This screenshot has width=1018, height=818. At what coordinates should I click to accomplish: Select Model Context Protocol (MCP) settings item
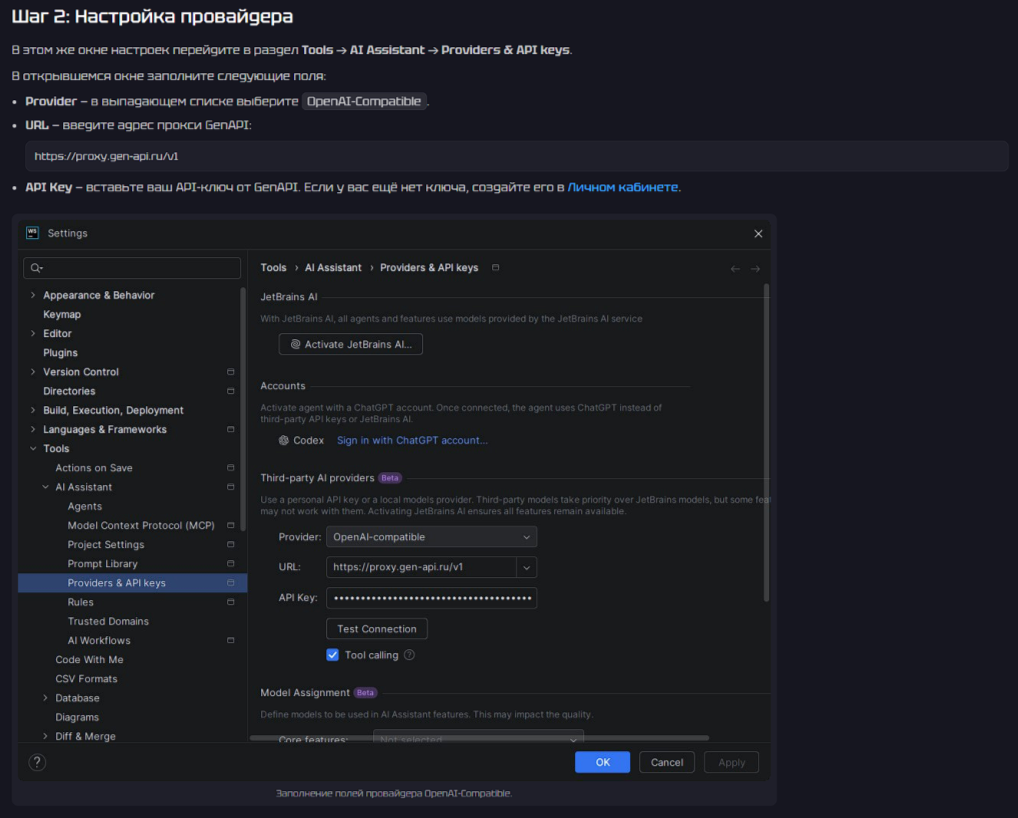[x=140, y=525]
